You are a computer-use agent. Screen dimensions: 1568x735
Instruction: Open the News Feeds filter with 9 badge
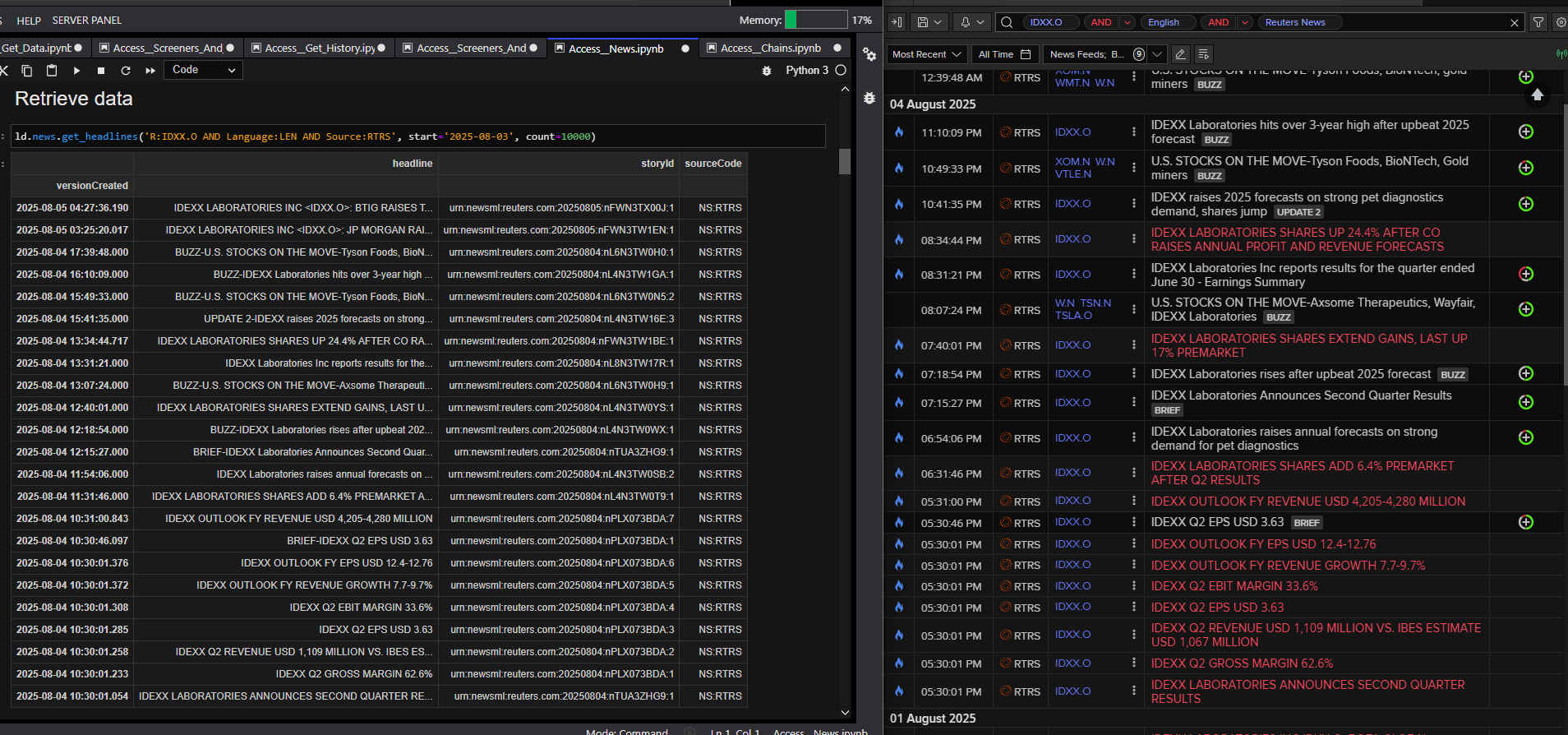pyautogui.click(x=1096, y=54)
